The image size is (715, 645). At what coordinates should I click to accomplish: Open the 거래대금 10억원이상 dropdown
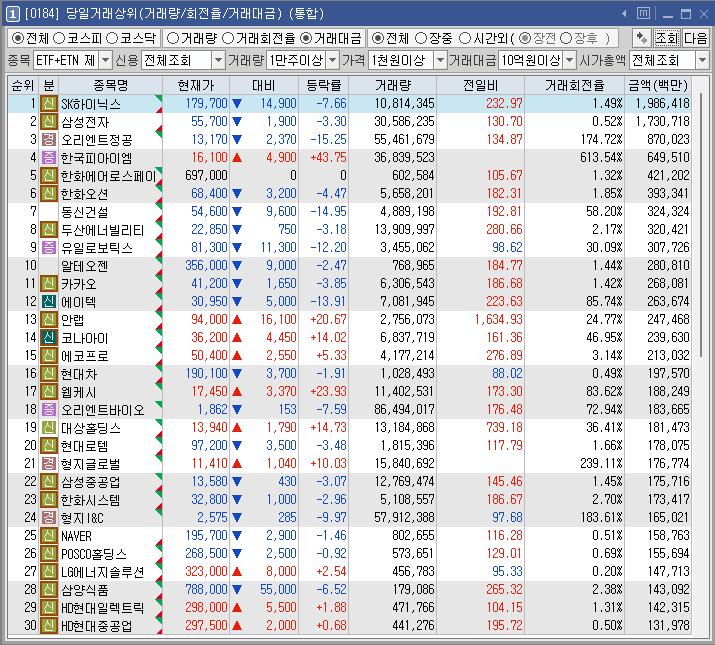tap(570, 60)
